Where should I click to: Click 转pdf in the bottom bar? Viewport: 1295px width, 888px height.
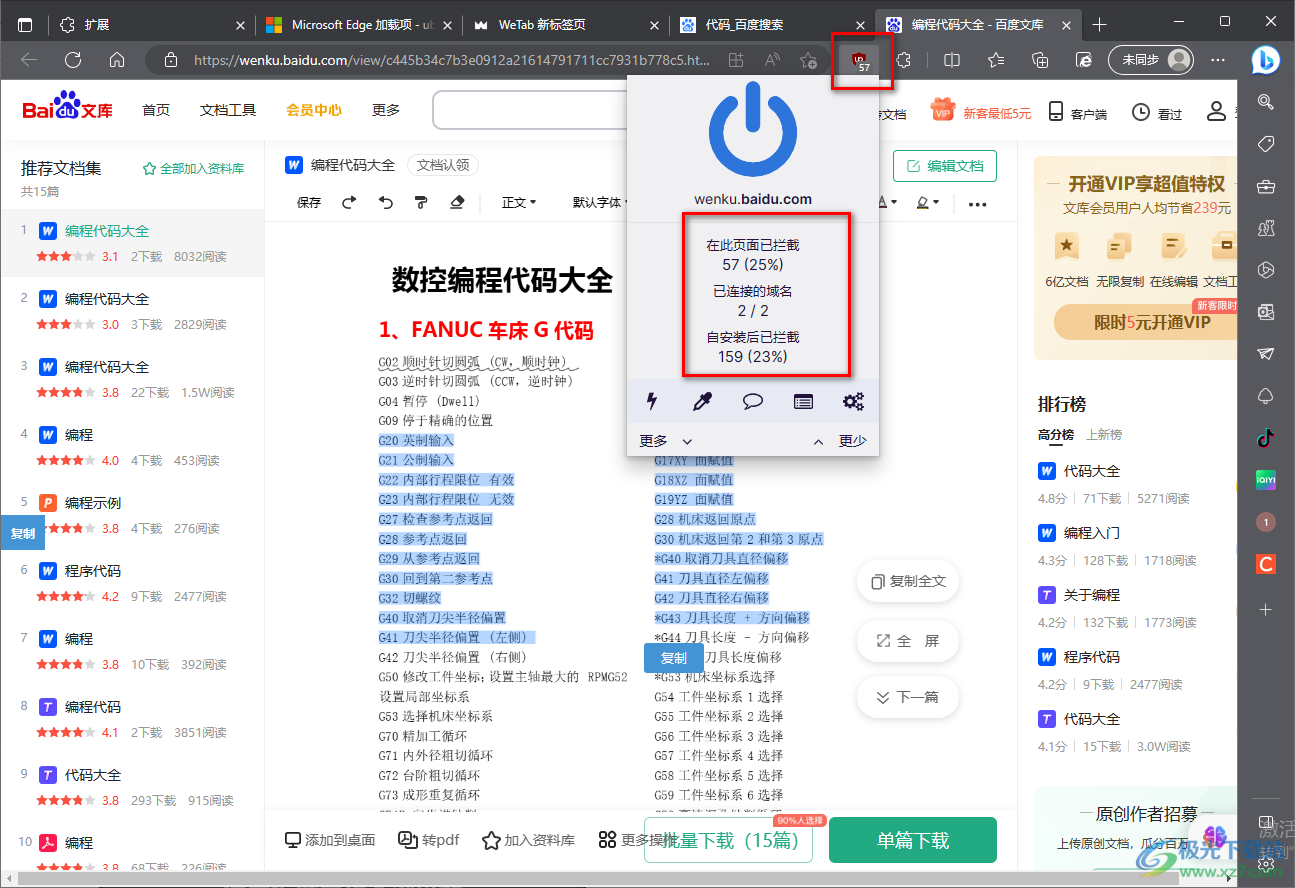point(429,841)
